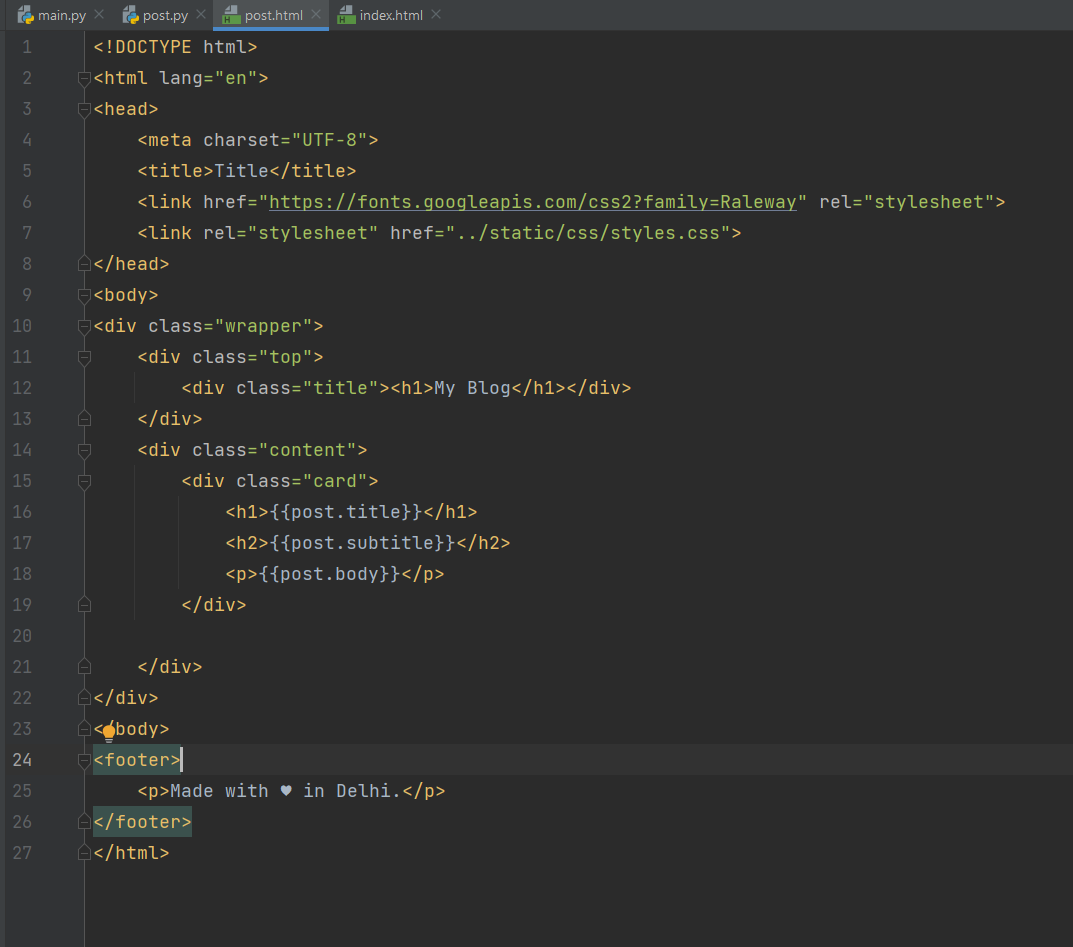Click line number 1 in the gutter

[x=27, y=47]
